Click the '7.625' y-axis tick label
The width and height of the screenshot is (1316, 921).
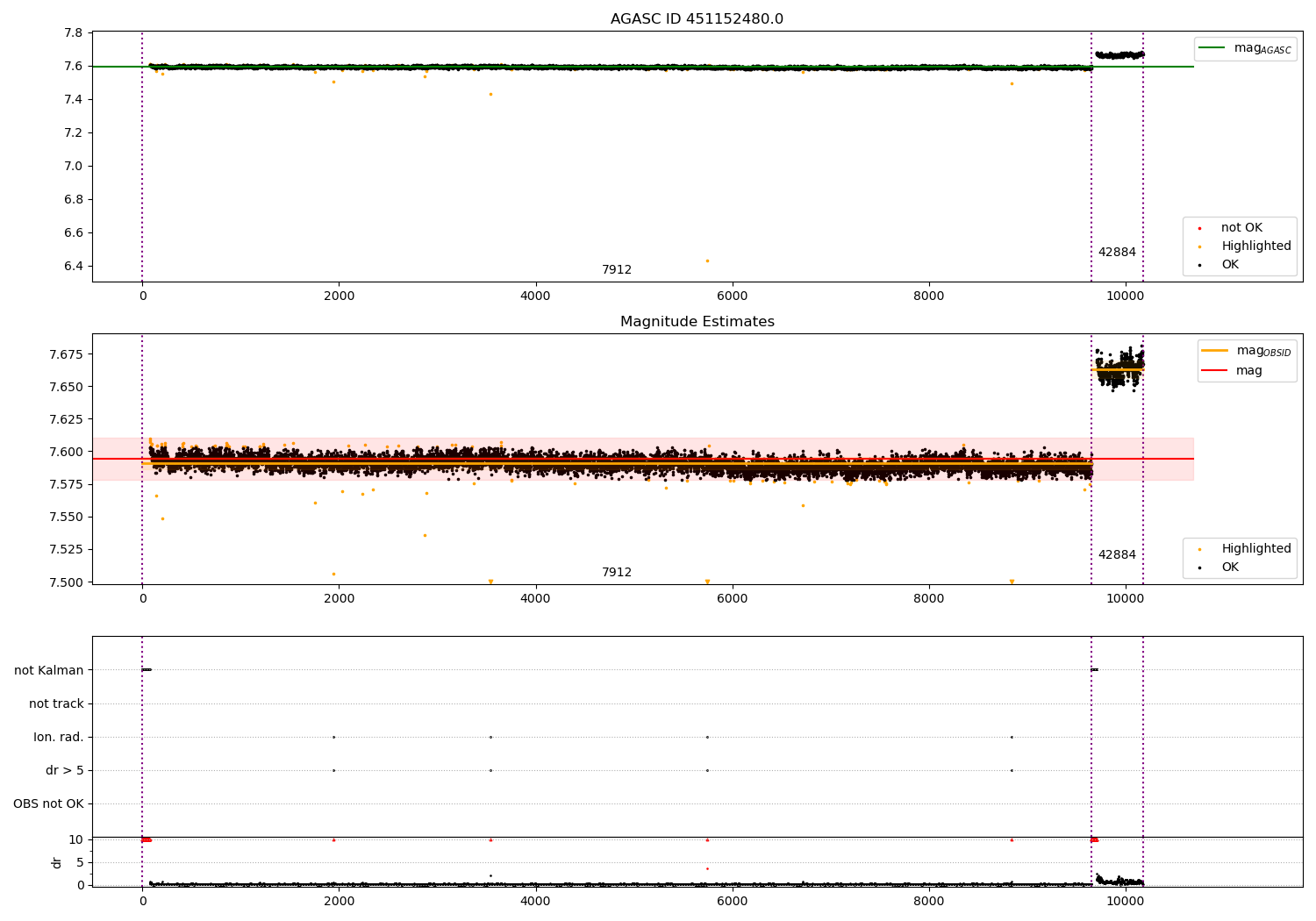(x=67, y=419)
